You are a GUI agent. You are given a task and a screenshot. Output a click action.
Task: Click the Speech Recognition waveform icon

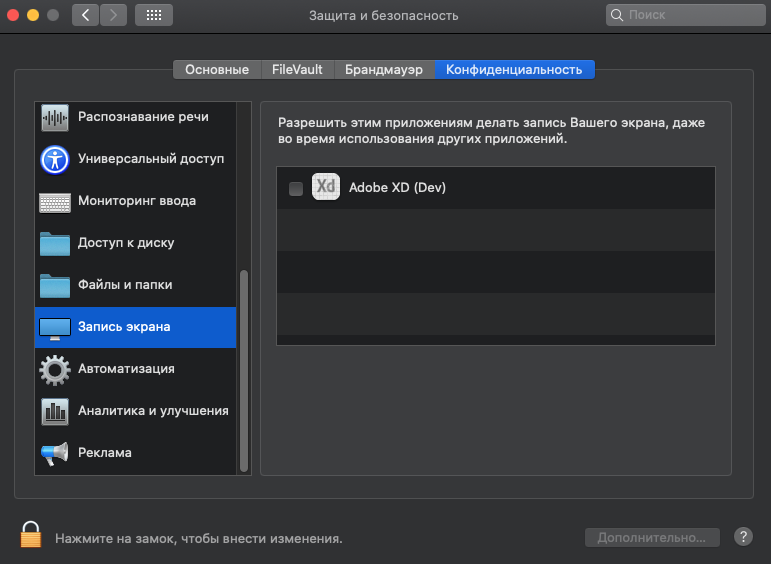tap(54, 117)
